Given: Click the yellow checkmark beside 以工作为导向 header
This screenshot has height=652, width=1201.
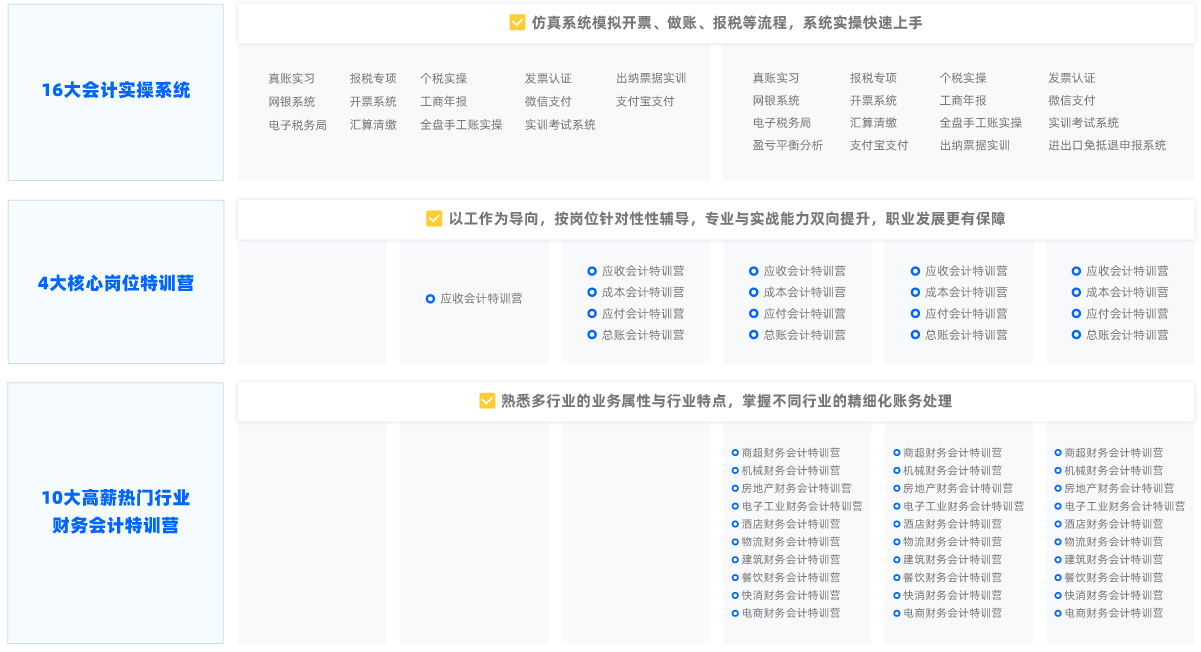Looking at the screenshot, I should pos(434,219).
